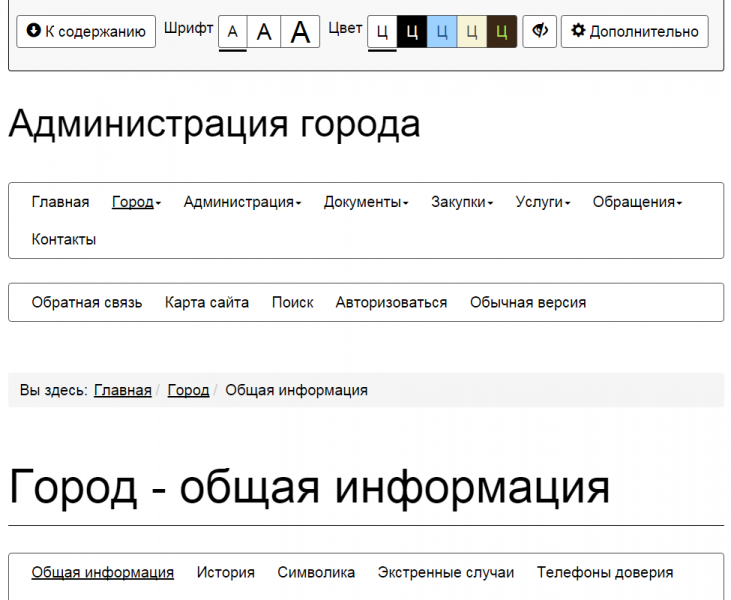The height and width of the screenshot is (600, 731).
Task: Click 'Главная' in the breadcrumb trail
Action: [x=123, y=390]
